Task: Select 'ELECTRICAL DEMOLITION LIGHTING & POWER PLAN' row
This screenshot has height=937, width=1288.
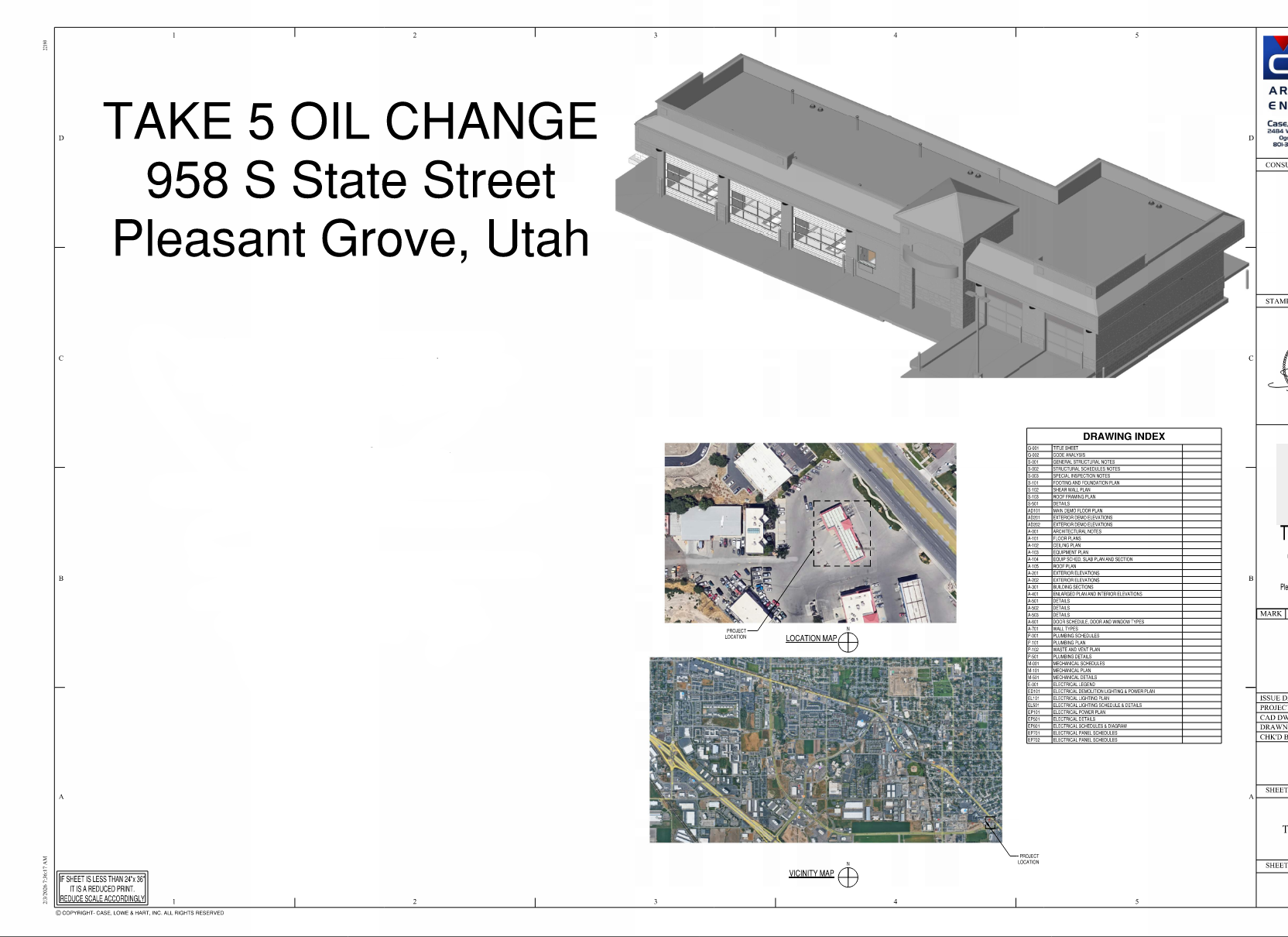Action: coord(1124,692)
